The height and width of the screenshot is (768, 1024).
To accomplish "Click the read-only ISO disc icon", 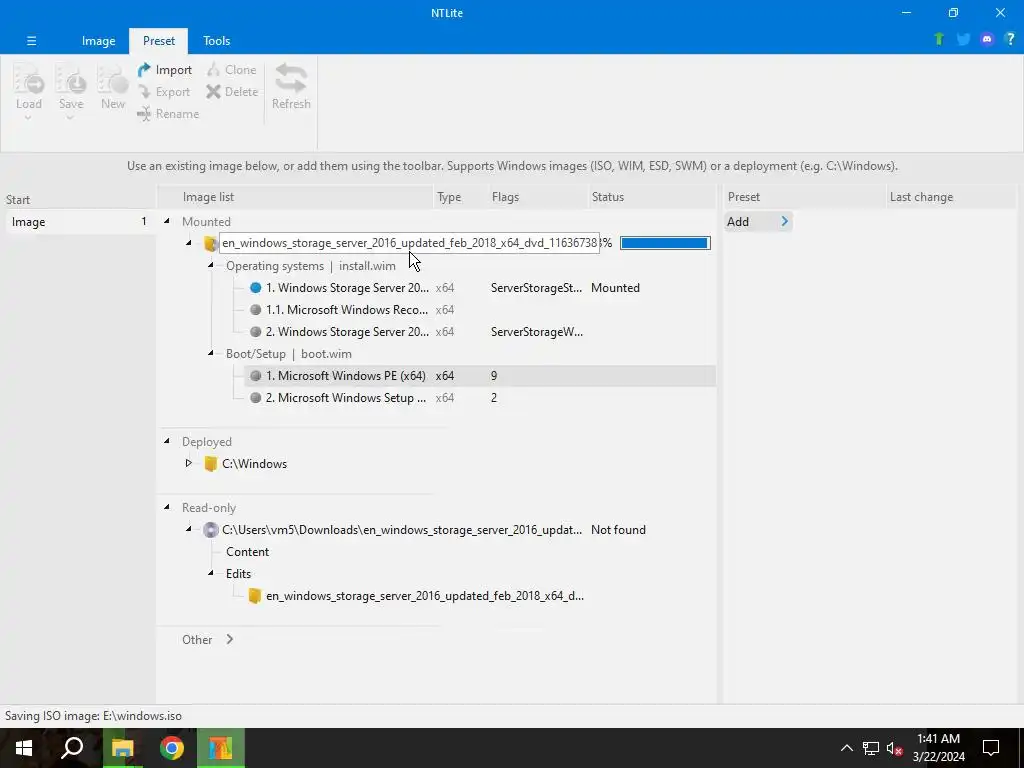I will (x=210, y=530).
